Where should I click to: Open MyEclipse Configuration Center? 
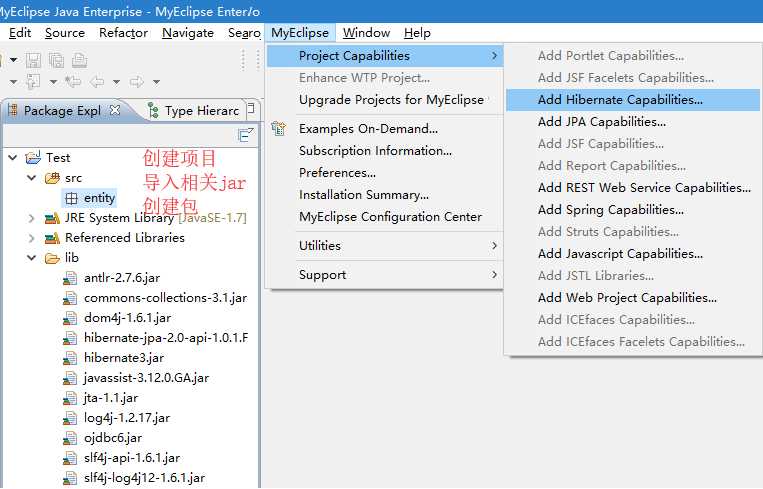pyautogui.click(x=385, y=217)
